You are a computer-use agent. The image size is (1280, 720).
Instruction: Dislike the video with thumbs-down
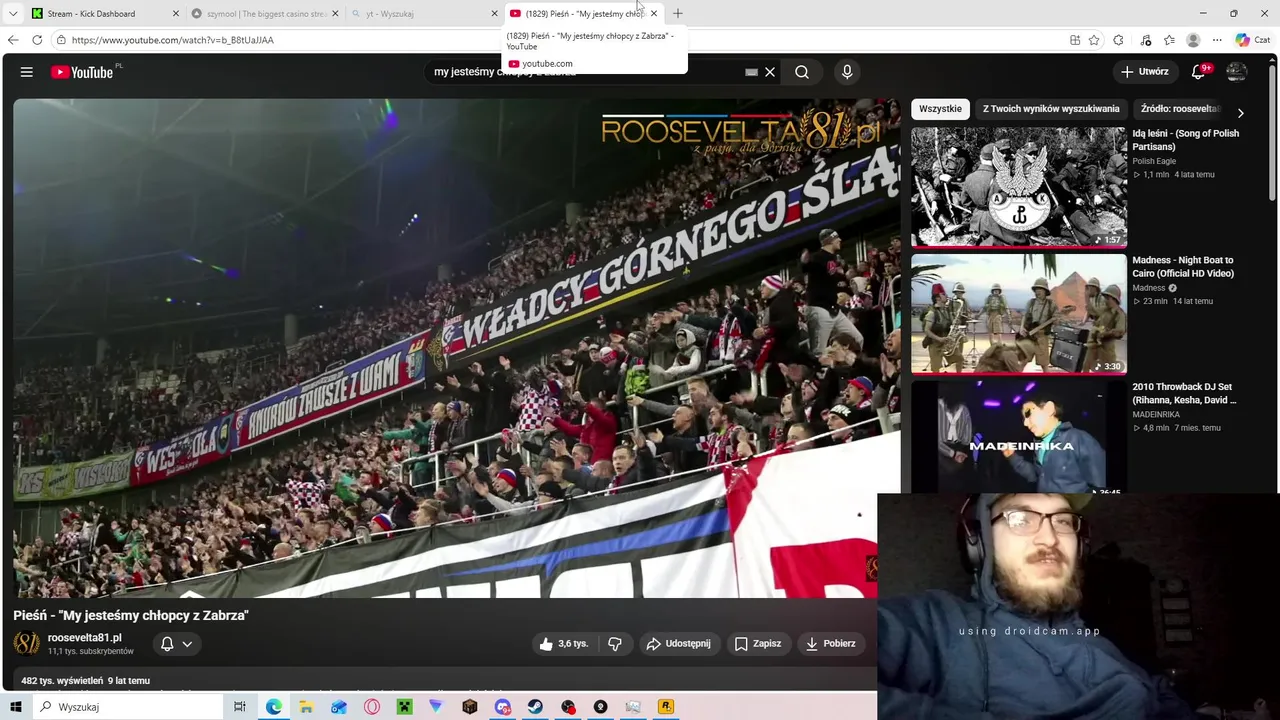[x=614, y=644]
